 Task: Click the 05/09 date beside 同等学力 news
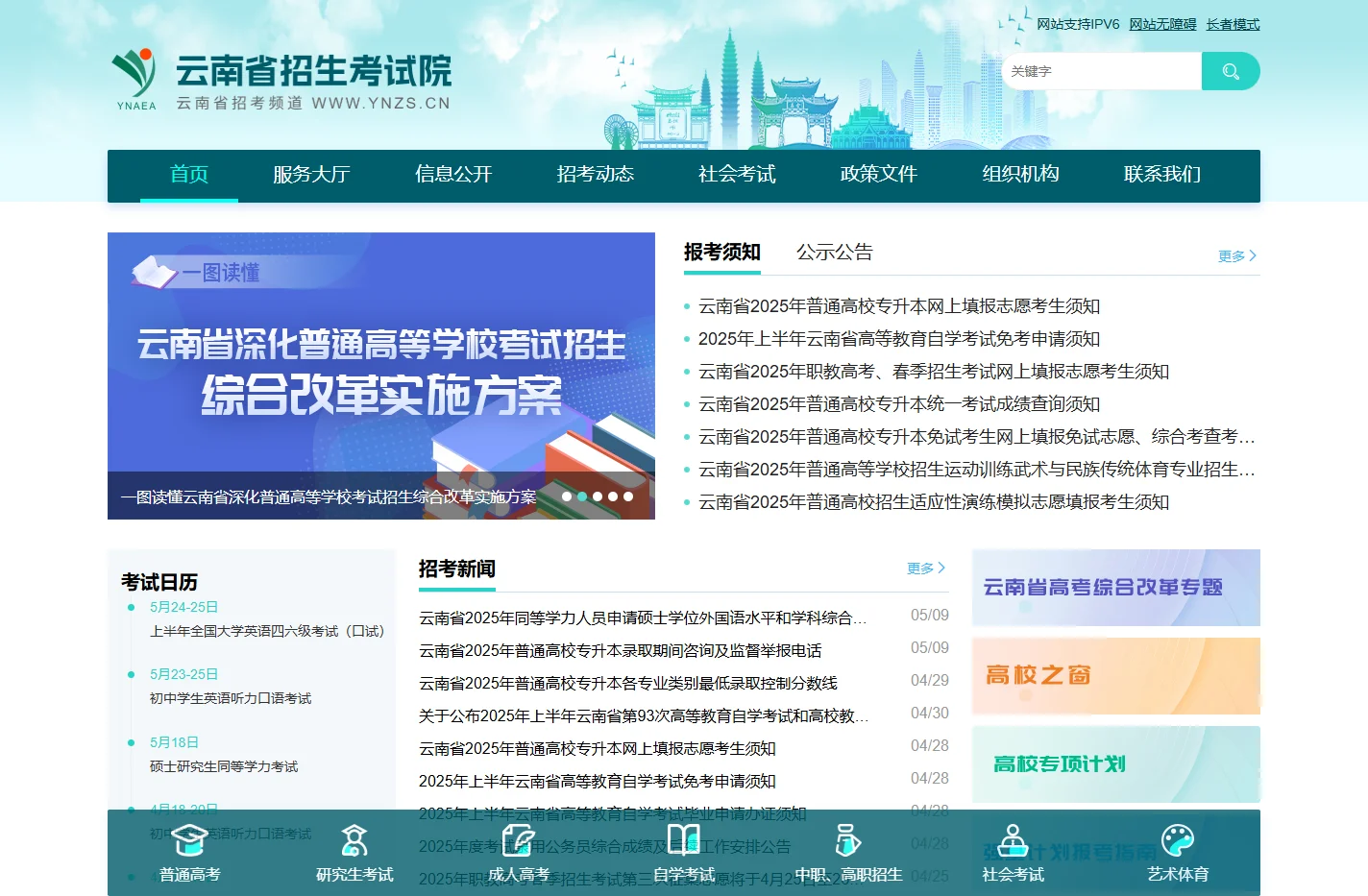pos(930,616)
